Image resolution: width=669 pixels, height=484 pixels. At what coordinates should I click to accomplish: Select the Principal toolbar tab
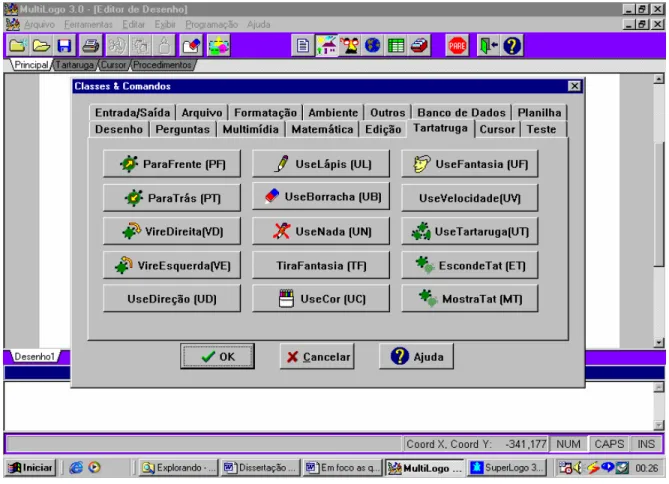[31, 65]
